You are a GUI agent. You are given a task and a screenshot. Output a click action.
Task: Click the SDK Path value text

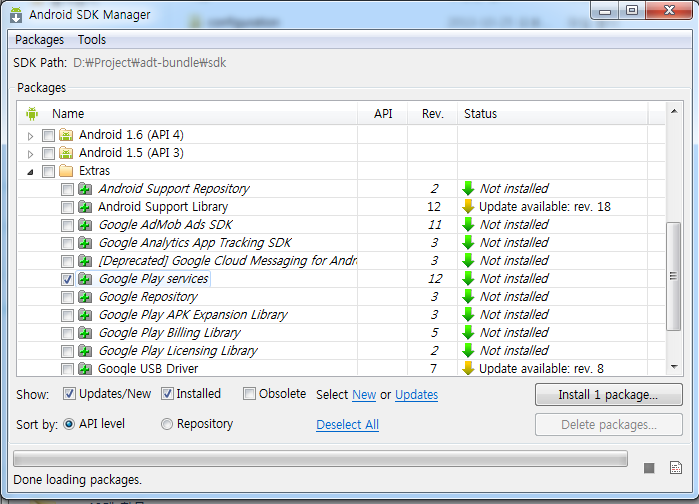150,63
